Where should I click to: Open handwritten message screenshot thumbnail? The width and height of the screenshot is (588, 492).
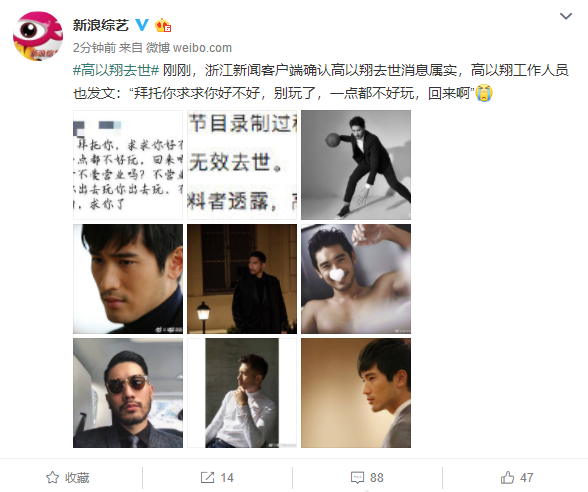pos(128,165)
